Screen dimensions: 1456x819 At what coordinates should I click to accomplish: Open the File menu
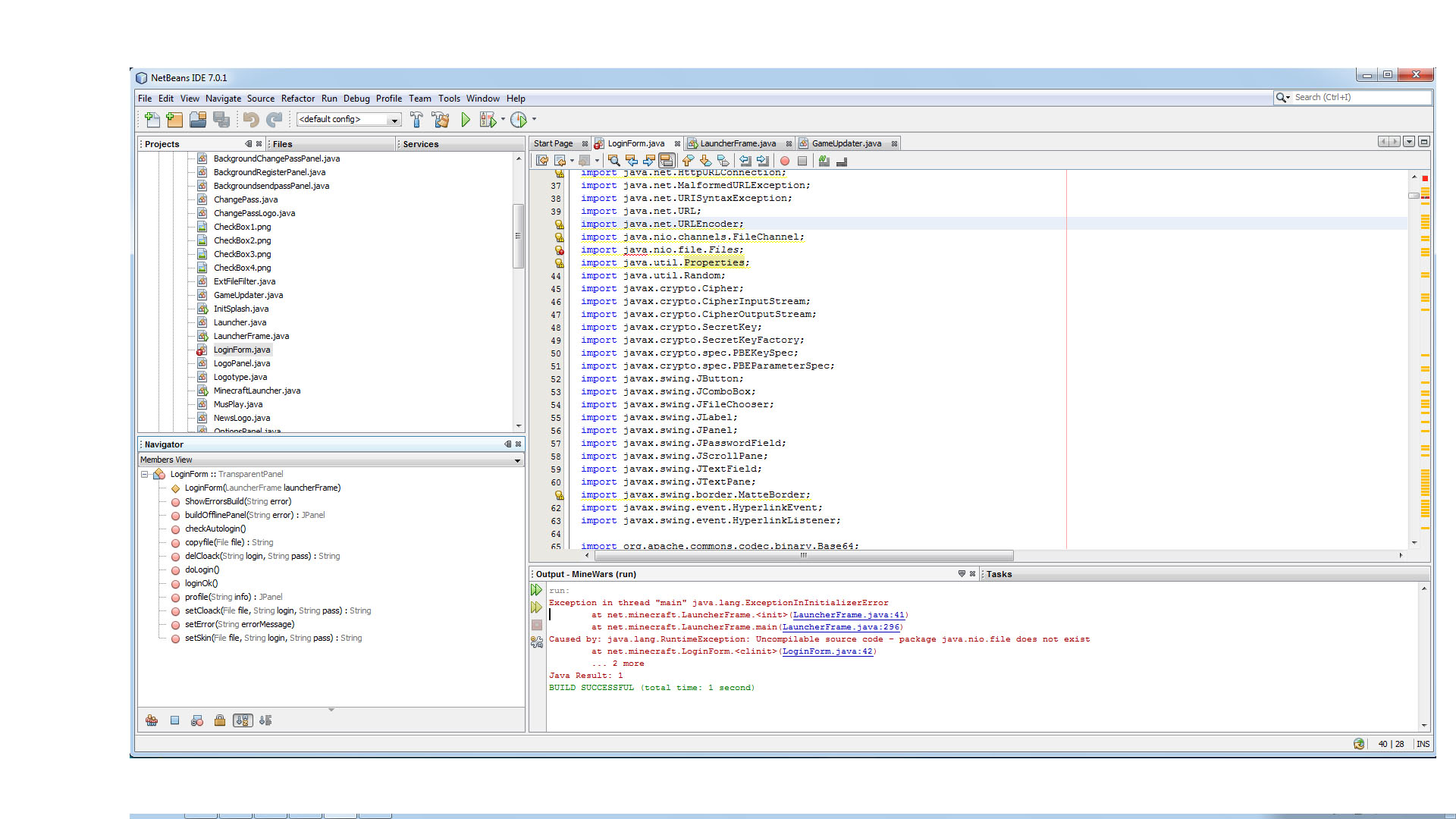(x=145, y=99)
